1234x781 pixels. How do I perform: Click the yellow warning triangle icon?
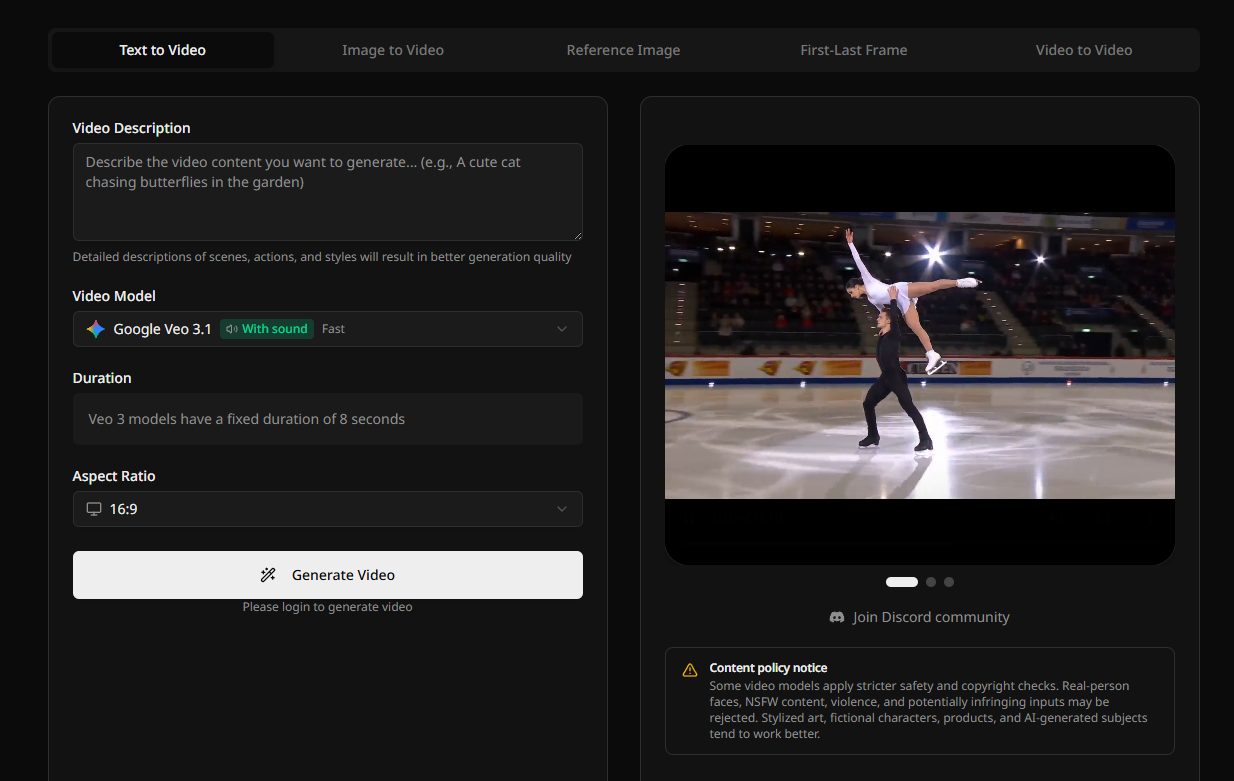click(x=690, y=670)
